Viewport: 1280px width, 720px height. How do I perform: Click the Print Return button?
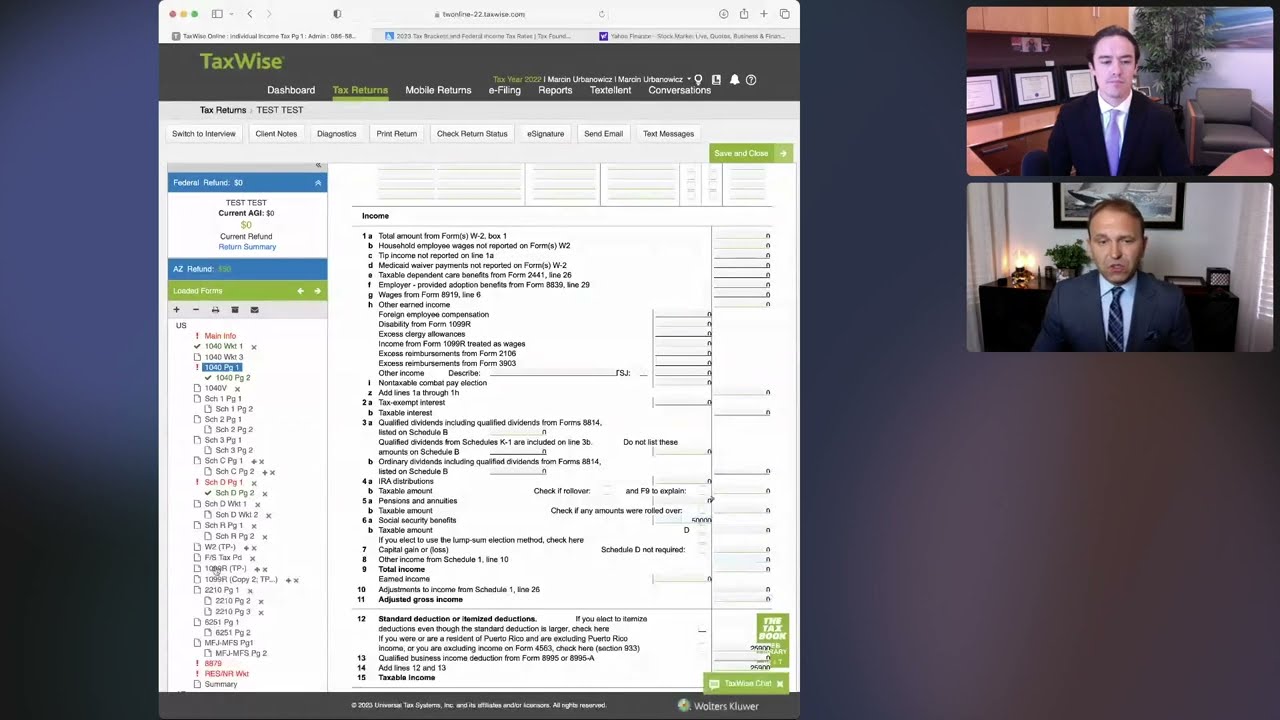tap(397, 134)
